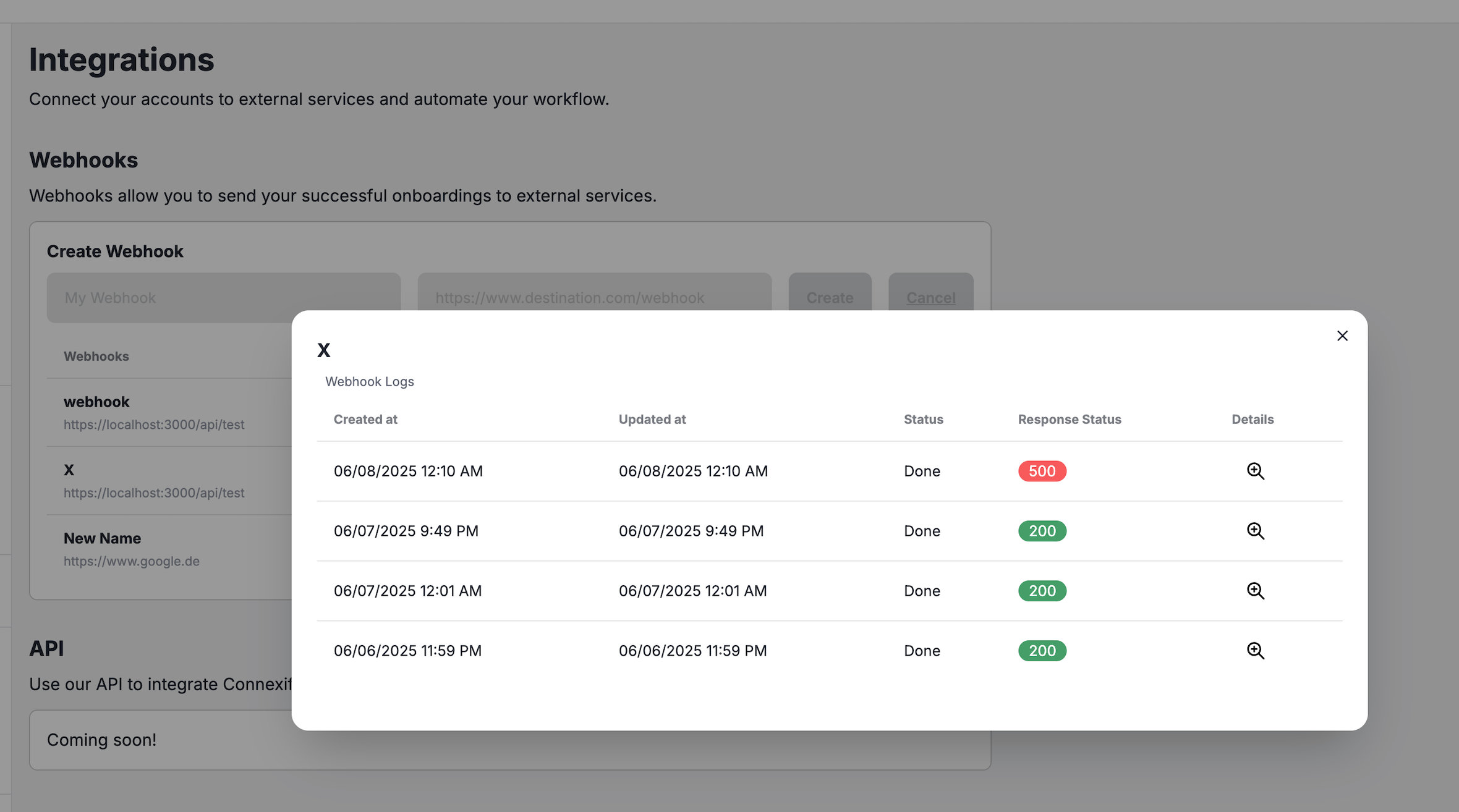Open details for the 06/07 9:49 PM log

(x=1256, y=530)
